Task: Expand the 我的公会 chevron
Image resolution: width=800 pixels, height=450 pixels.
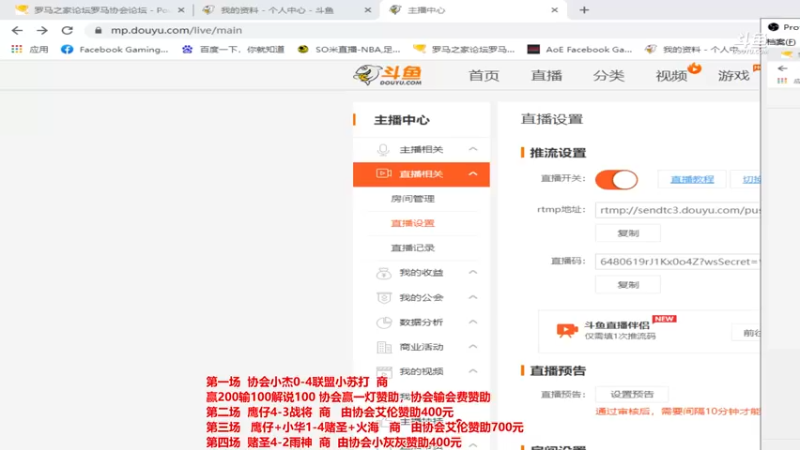Action: coord(473,297)
